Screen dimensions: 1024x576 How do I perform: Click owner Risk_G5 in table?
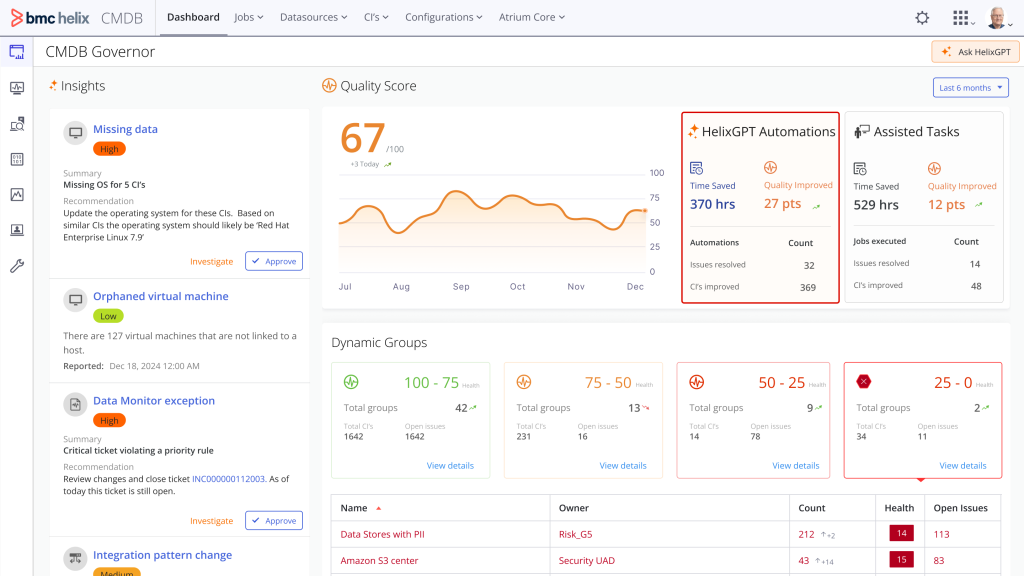(575, 534)
